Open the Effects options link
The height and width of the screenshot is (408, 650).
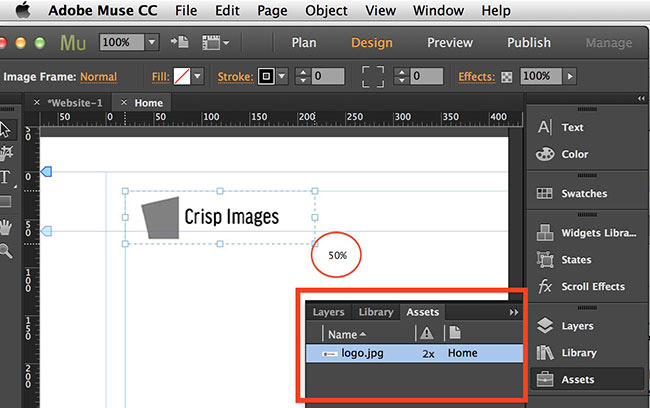[x=477, y=77]
